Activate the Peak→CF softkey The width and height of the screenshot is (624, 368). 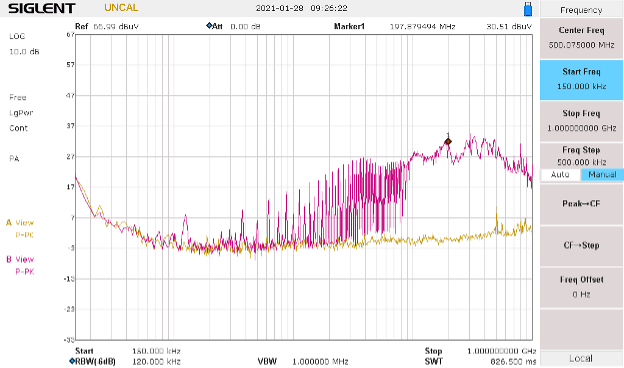[x=581, y=204]
